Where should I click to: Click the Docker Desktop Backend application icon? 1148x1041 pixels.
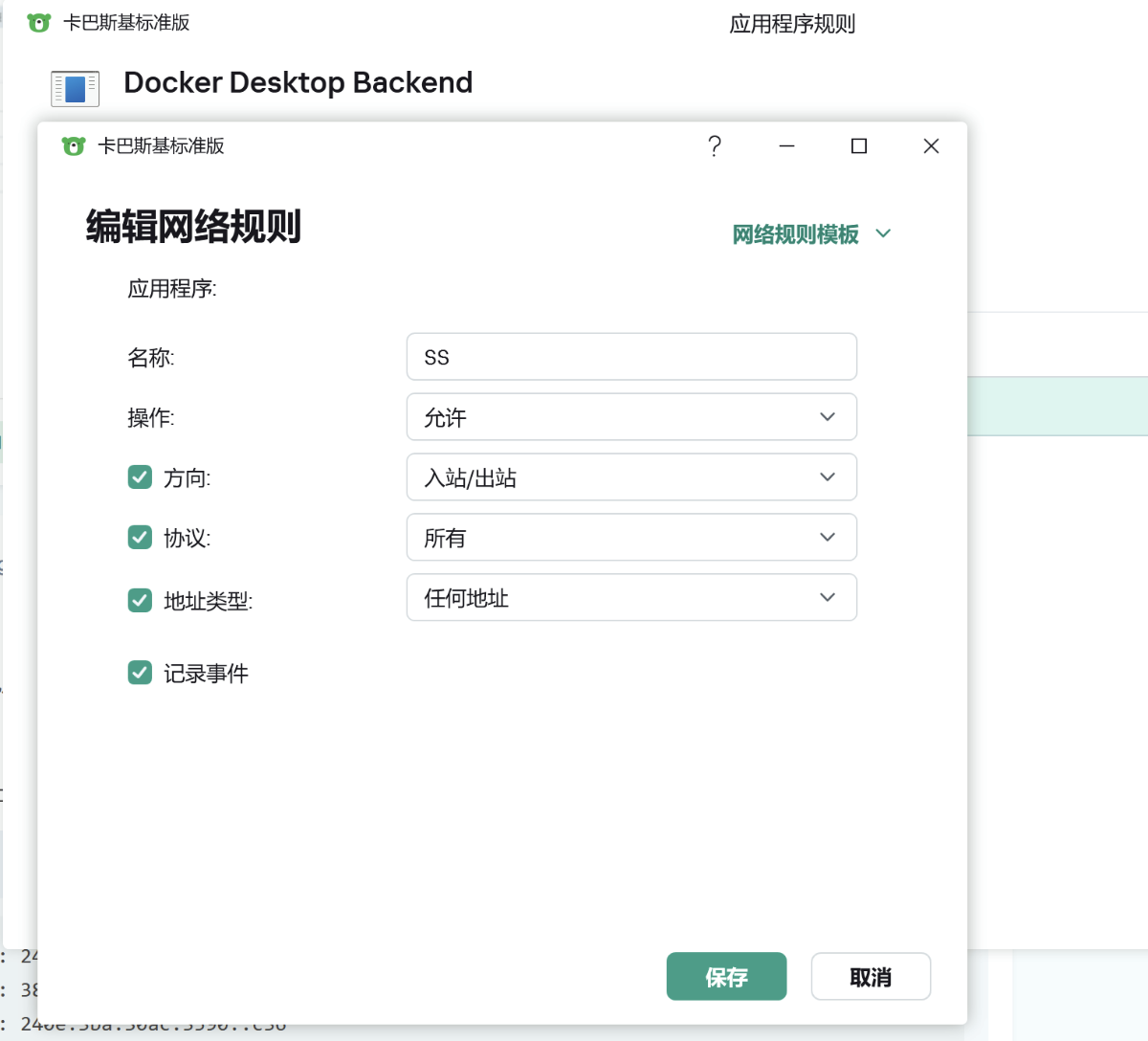76,88
